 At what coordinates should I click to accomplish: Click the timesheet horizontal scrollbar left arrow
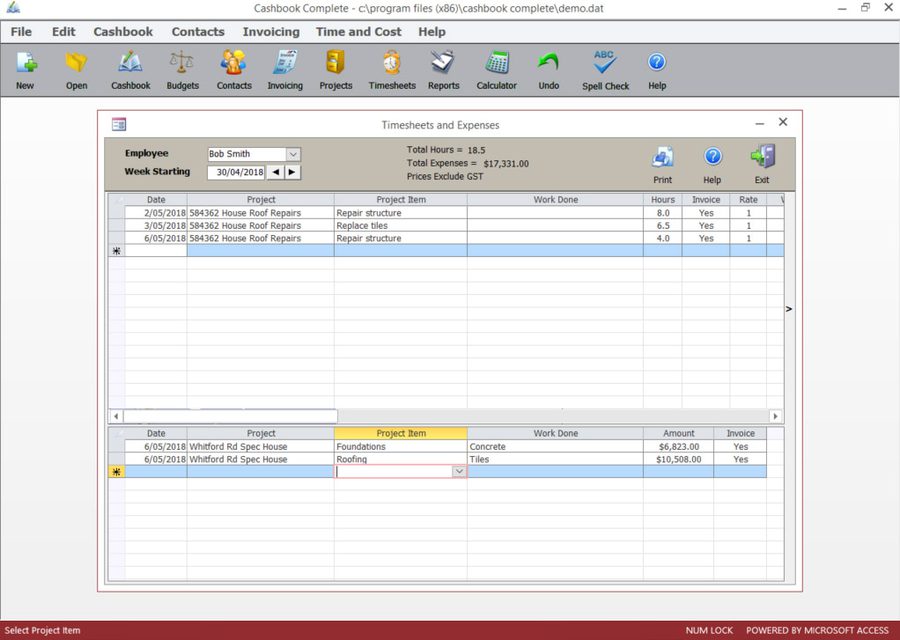coord(116,416)
